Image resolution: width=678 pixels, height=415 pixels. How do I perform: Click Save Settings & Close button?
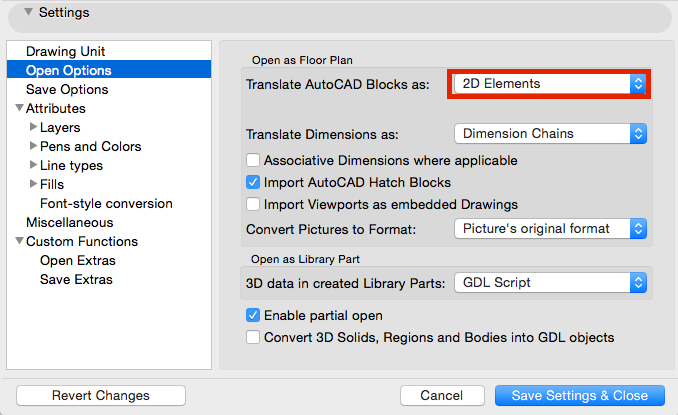point(579,395)
